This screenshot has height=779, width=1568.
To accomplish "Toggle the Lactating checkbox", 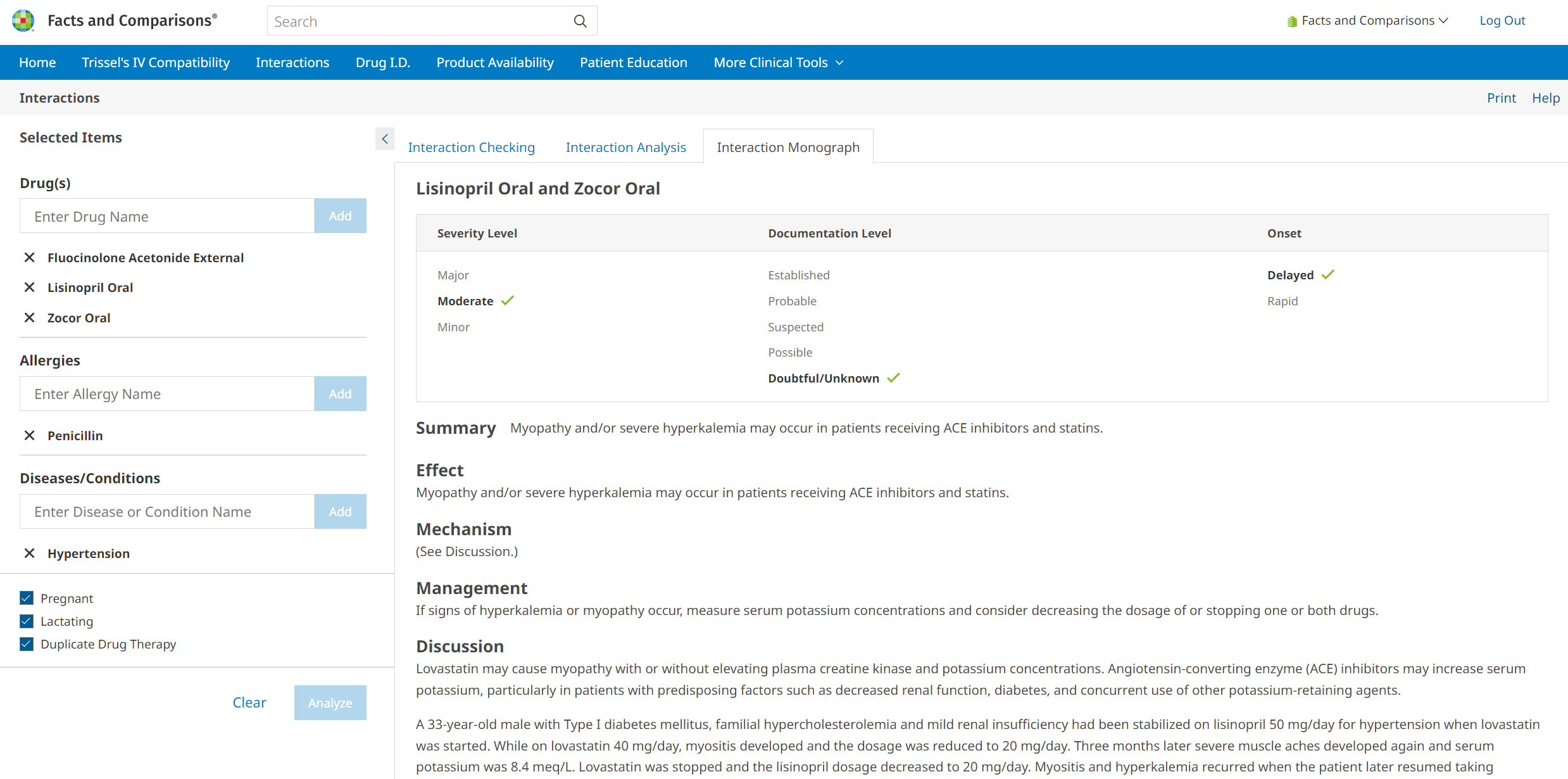I will coord(27,621).
